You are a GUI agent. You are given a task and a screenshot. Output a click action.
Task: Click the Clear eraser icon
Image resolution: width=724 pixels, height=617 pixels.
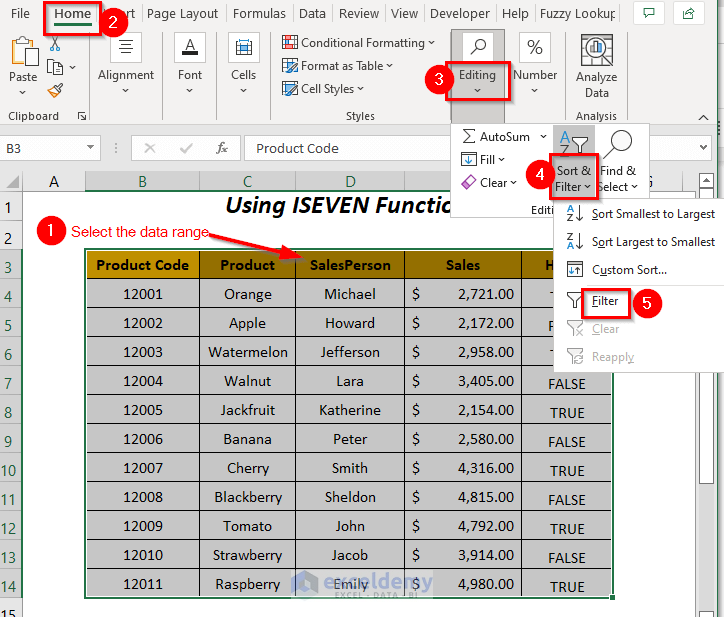(x=468, y=182)
